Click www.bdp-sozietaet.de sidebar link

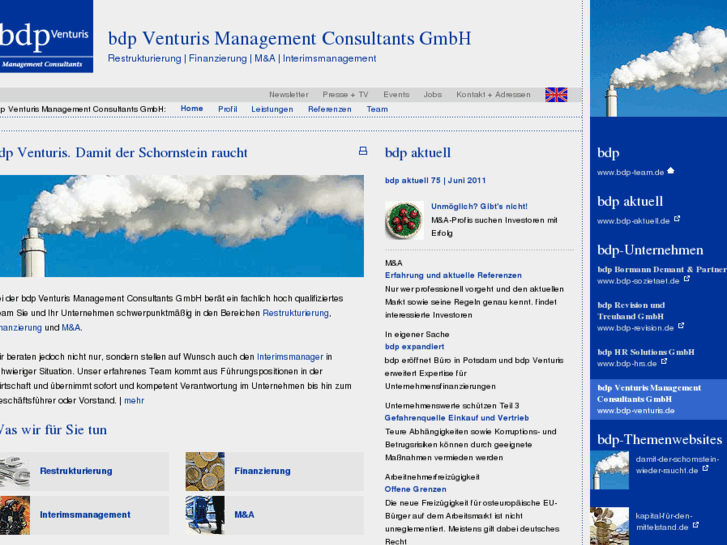pos(638,281)
